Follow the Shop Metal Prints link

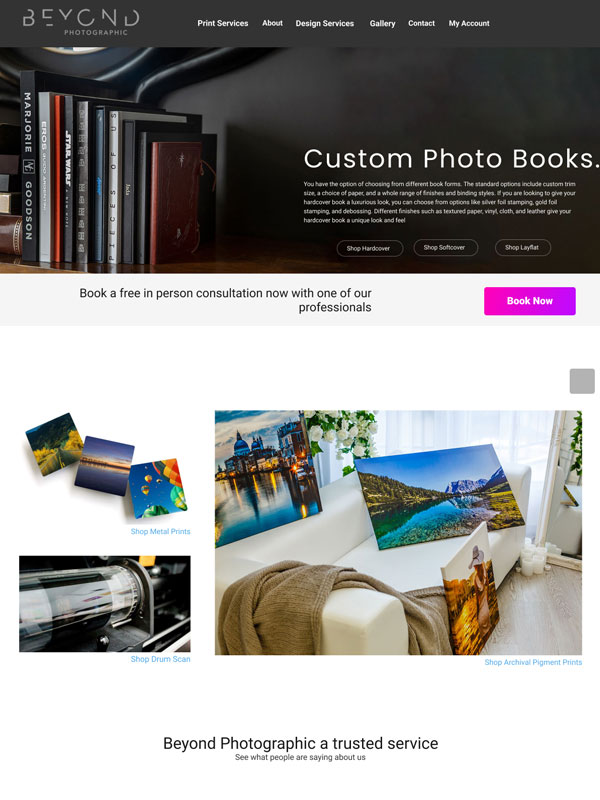(x=160, y=532)
